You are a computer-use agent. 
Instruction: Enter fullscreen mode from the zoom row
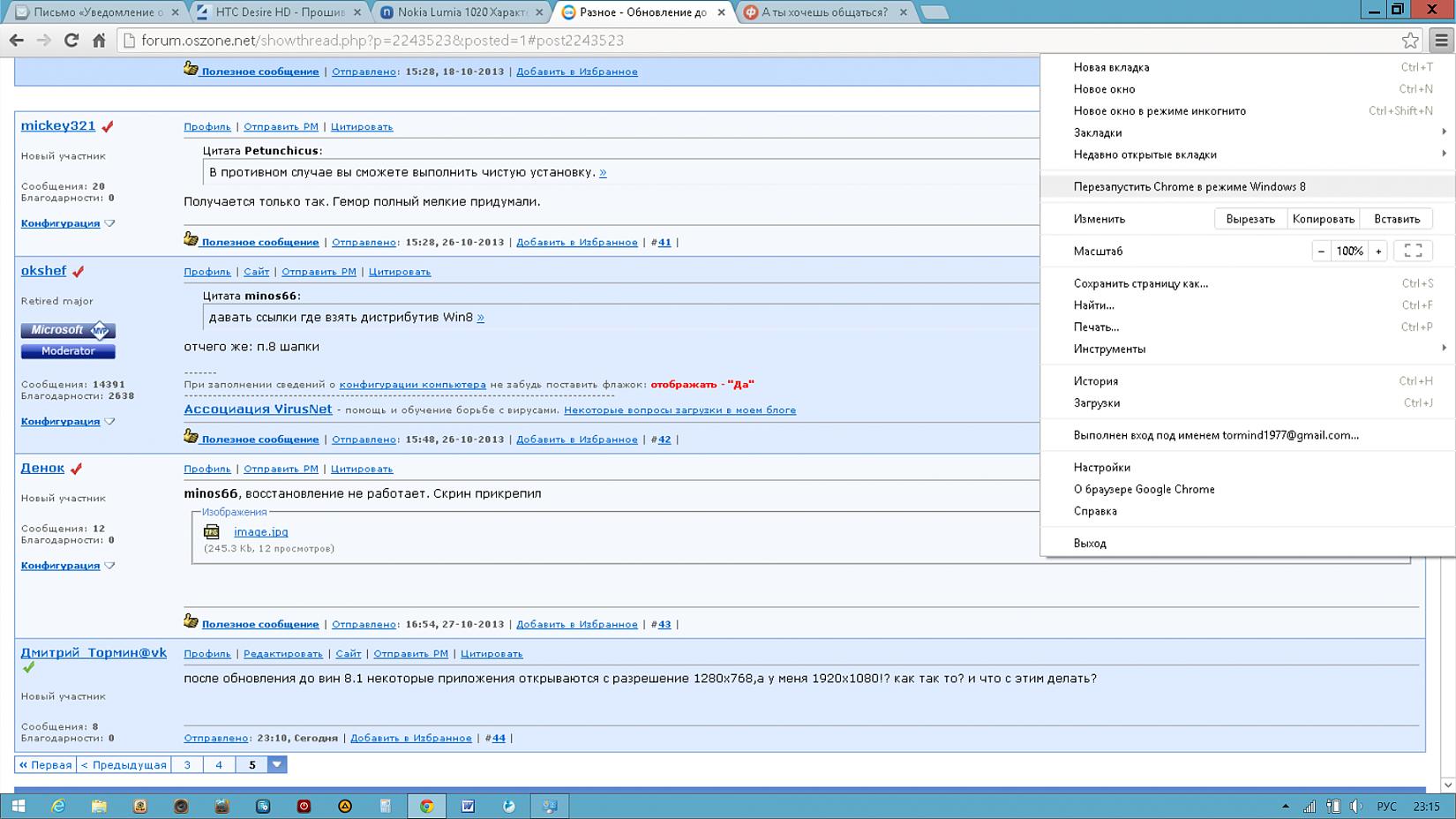pyautogui.click(x=1413, y=251)
